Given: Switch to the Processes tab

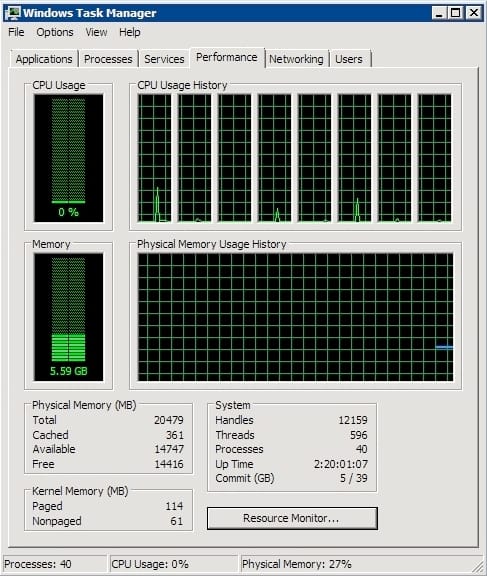Looking at the screenshot, I should click(108, 59).
